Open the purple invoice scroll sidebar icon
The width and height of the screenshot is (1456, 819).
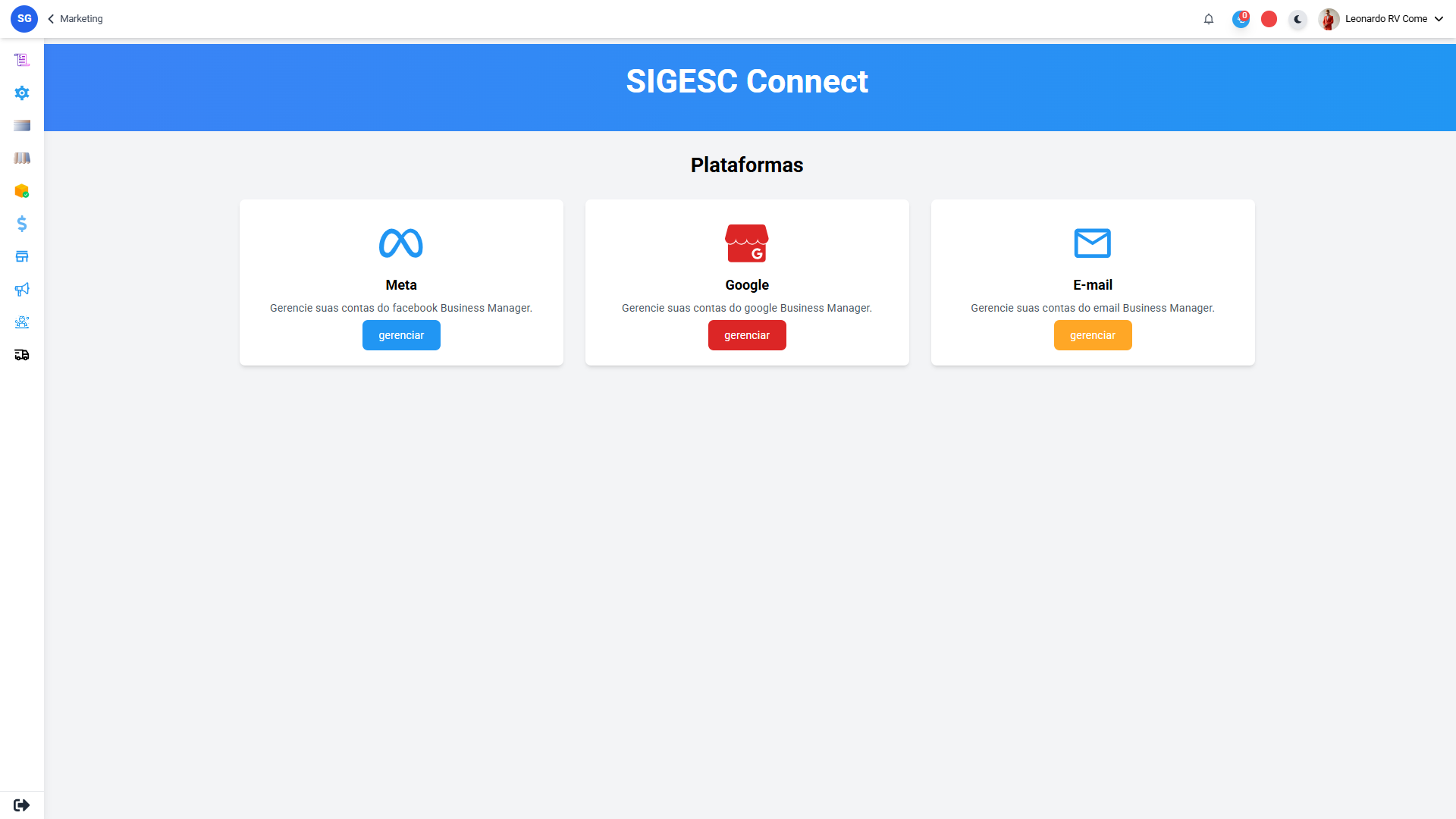coord(22,60)
